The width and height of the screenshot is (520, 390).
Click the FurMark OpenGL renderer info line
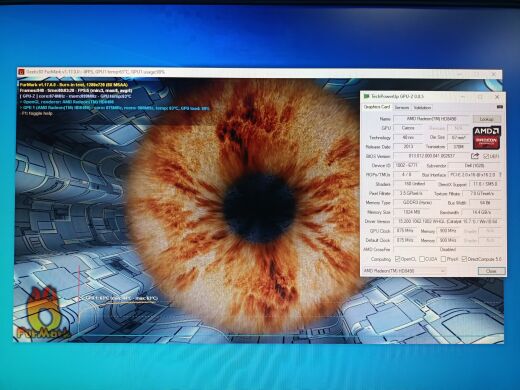67,102
